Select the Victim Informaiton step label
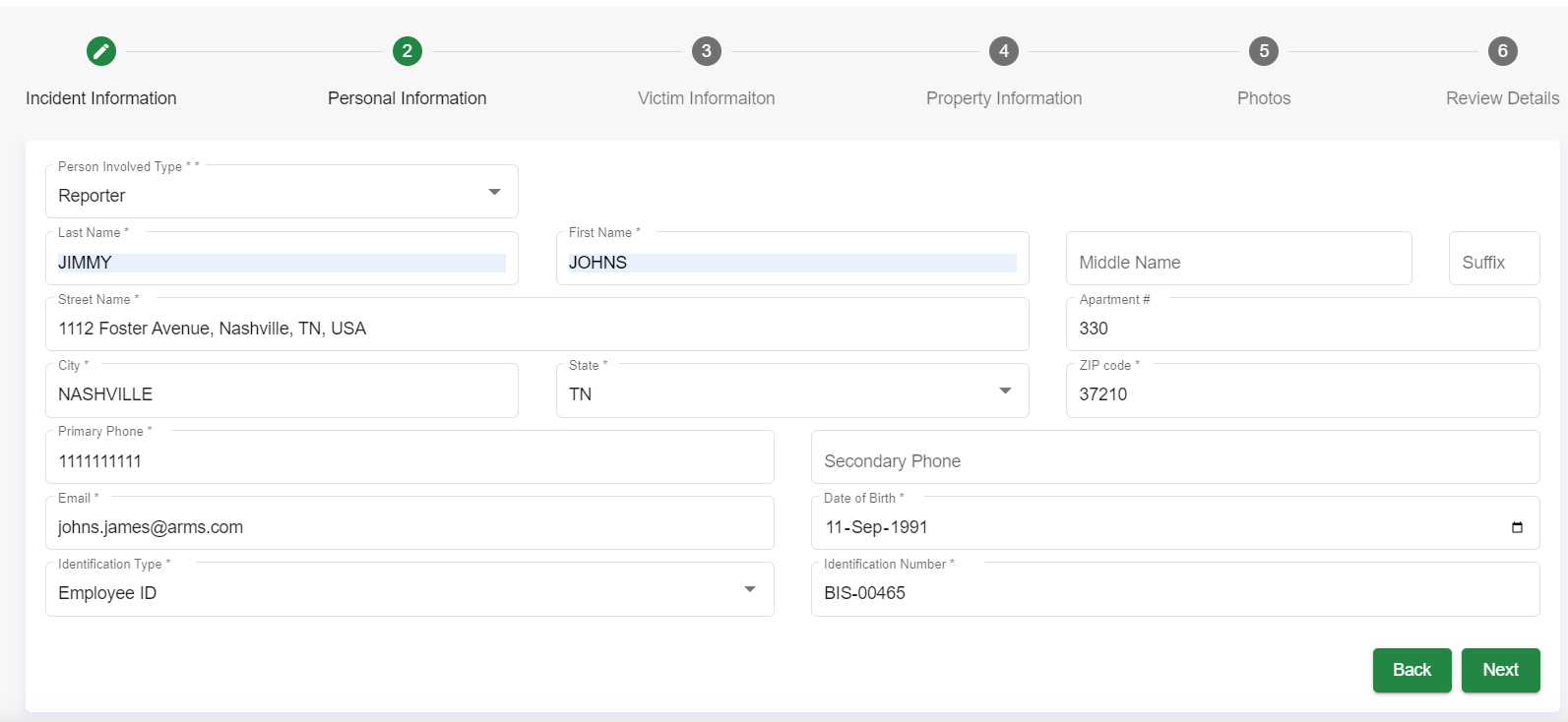1568x722 pixels. [x=707, y=98]
